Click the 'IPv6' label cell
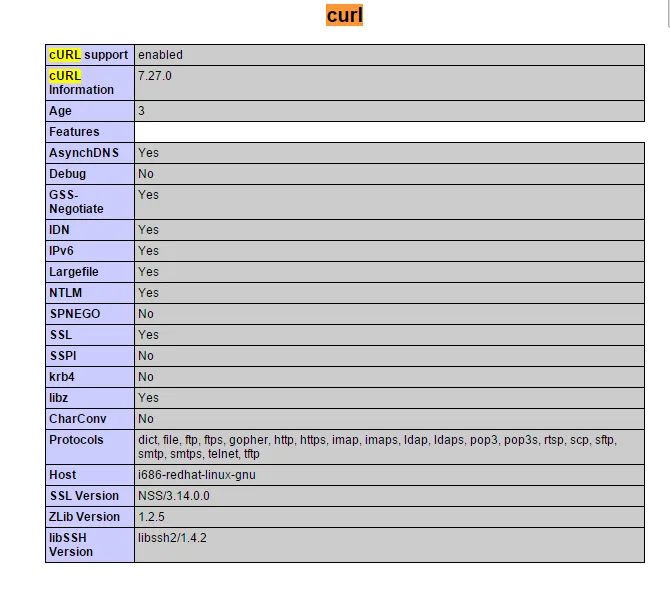Image resolution: width=670 pixels, height=590 pixels. (90, 251)
